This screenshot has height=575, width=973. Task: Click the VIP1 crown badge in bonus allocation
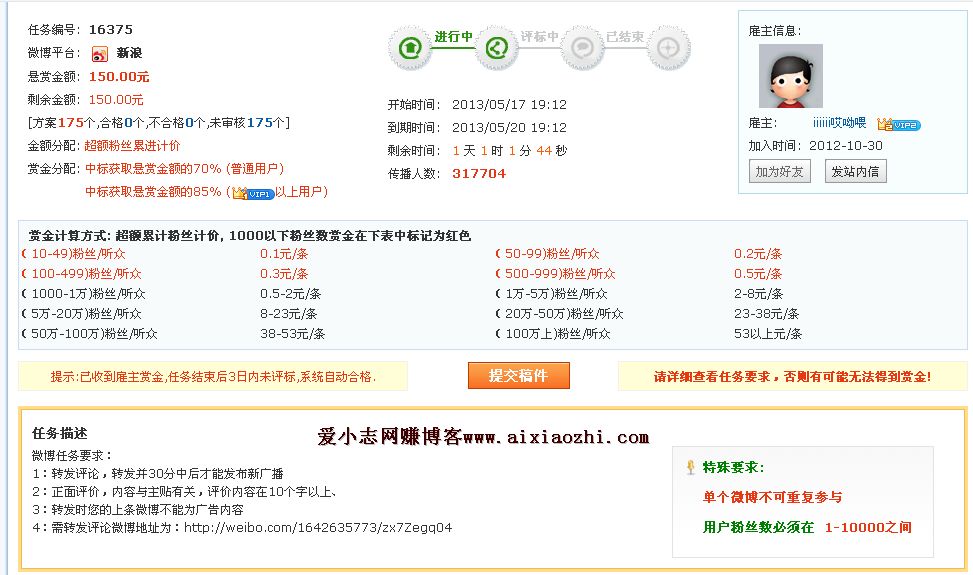pos(253,192)
